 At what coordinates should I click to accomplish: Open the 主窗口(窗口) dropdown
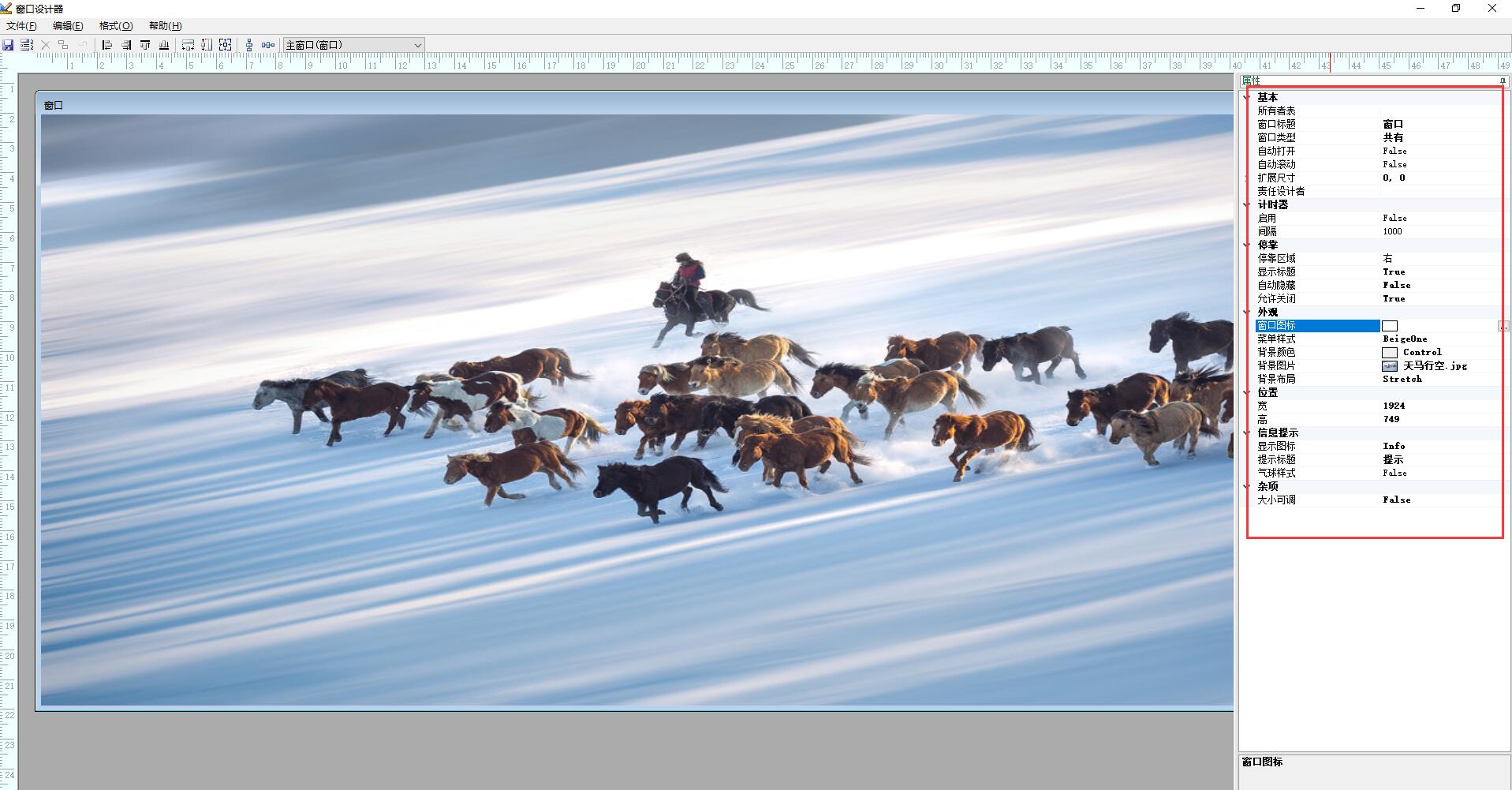pos(417,45)
